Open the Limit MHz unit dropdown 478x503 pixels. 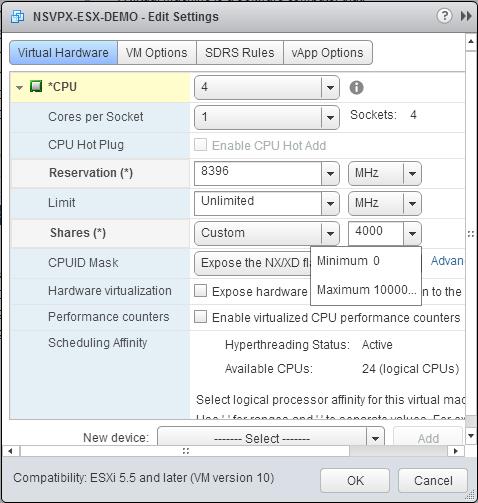pyautogui.click(x=385, y=203)
